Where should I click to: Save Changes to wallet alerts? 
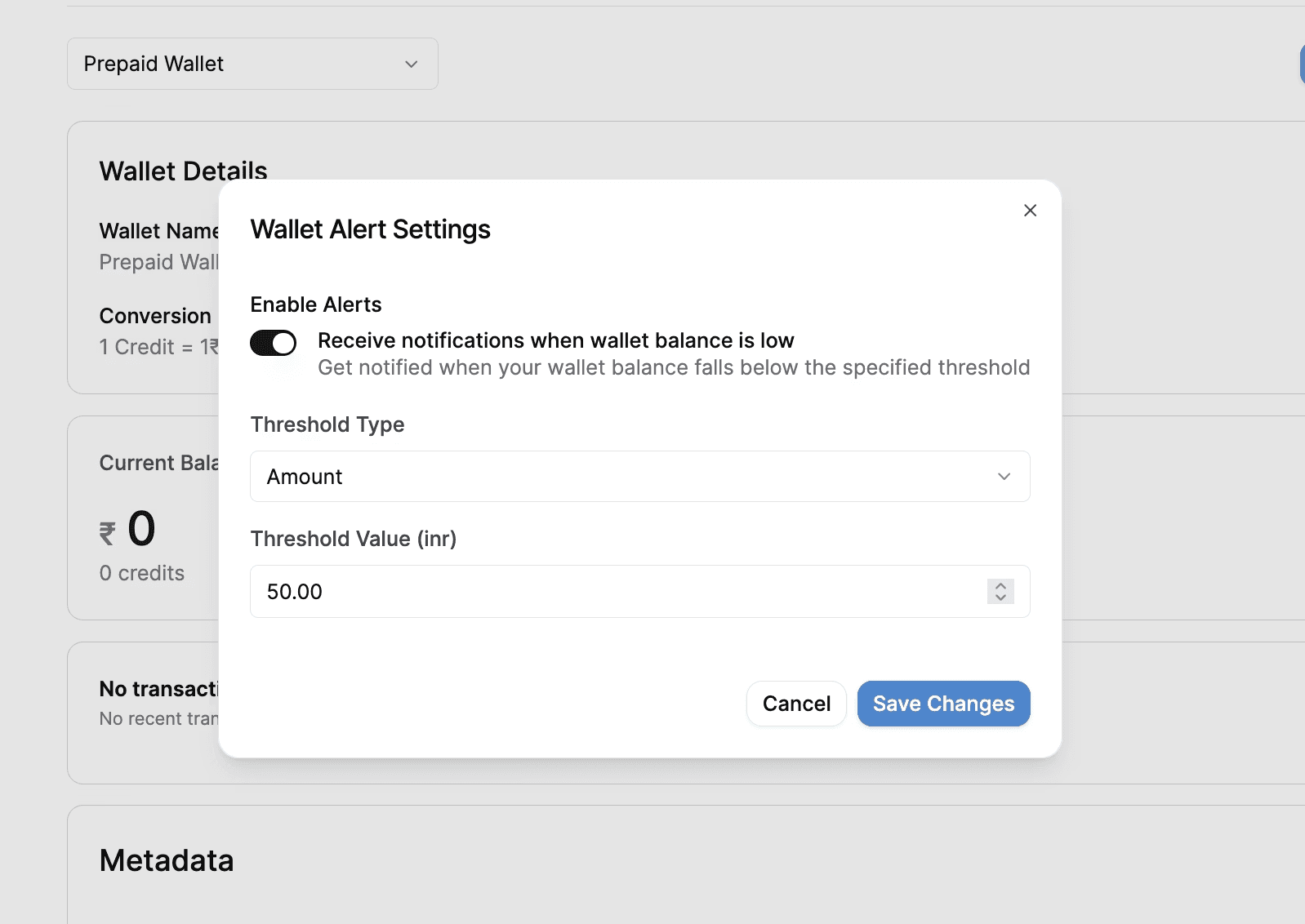pos(943,704)
